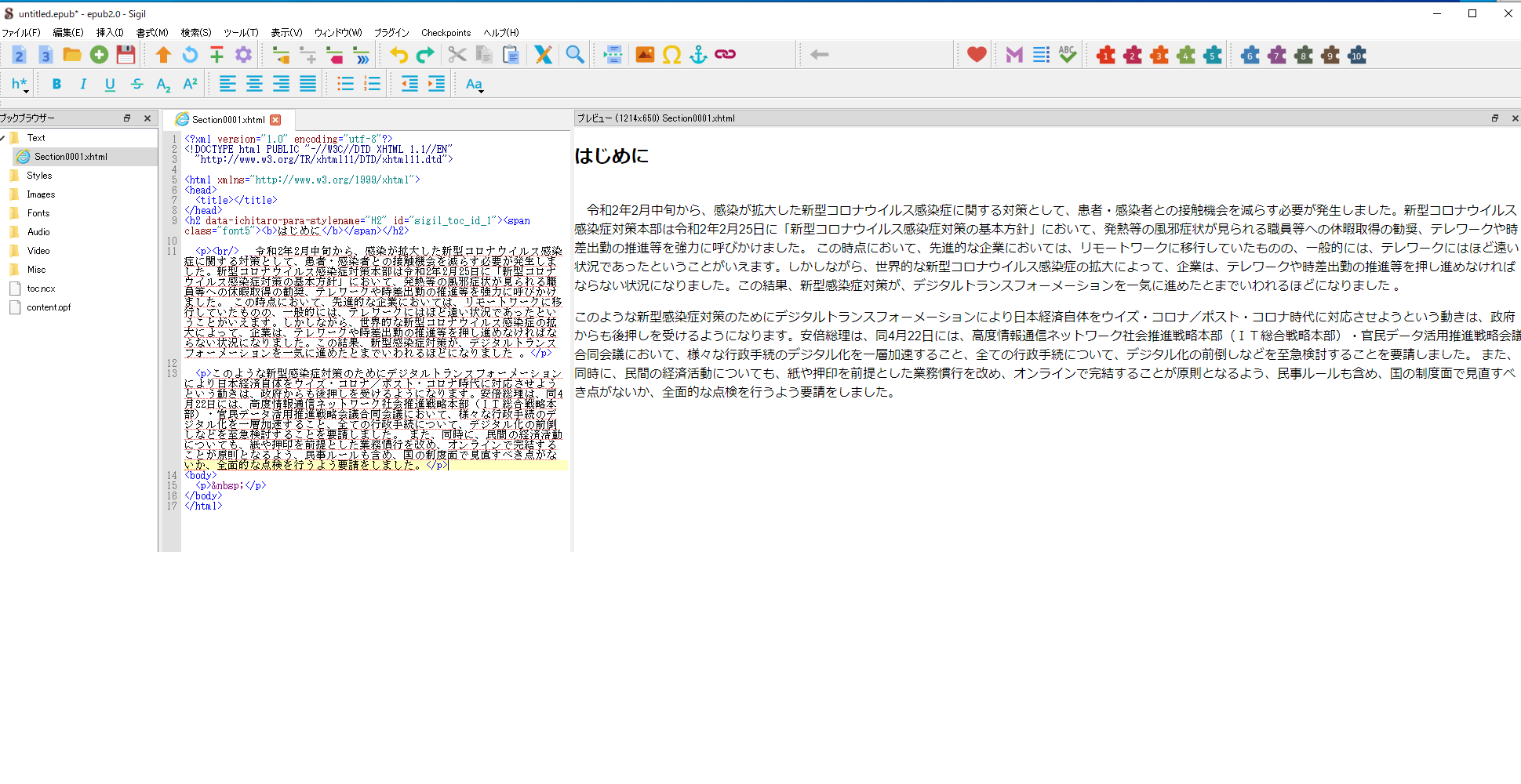
Task: Select the Styles folder in Book Browser
Action: coord(39,176)
